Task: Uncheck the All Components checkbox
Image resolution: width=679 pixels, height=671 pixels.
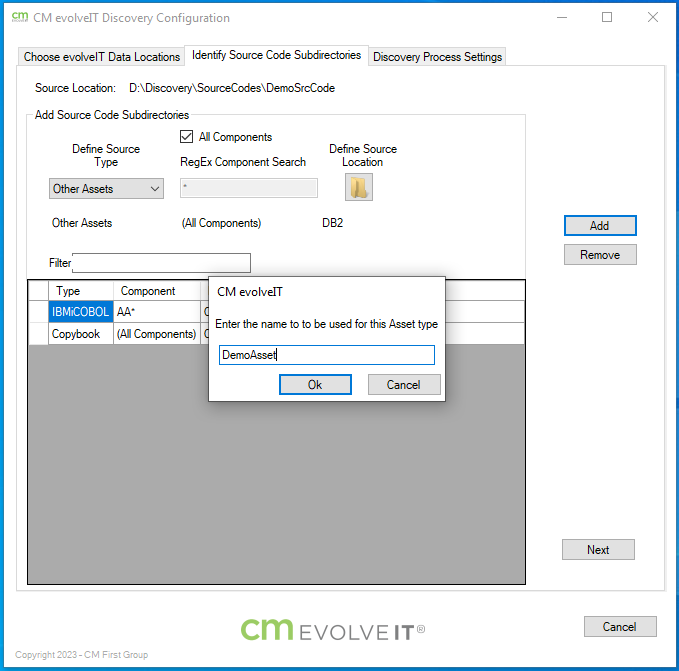Action: (186, 137)
